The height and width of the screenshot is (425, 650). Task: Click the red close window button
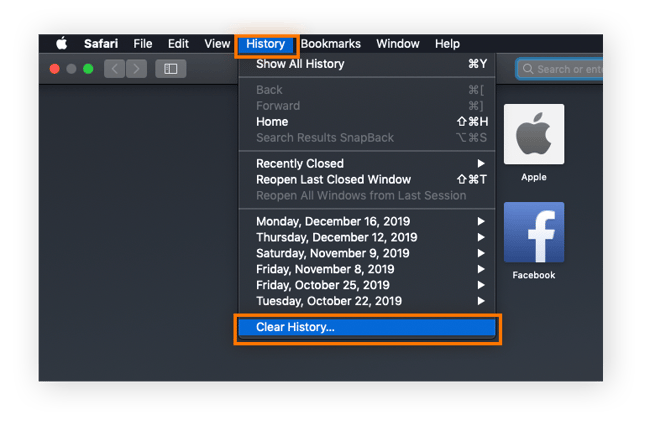(x=54, y=69)
